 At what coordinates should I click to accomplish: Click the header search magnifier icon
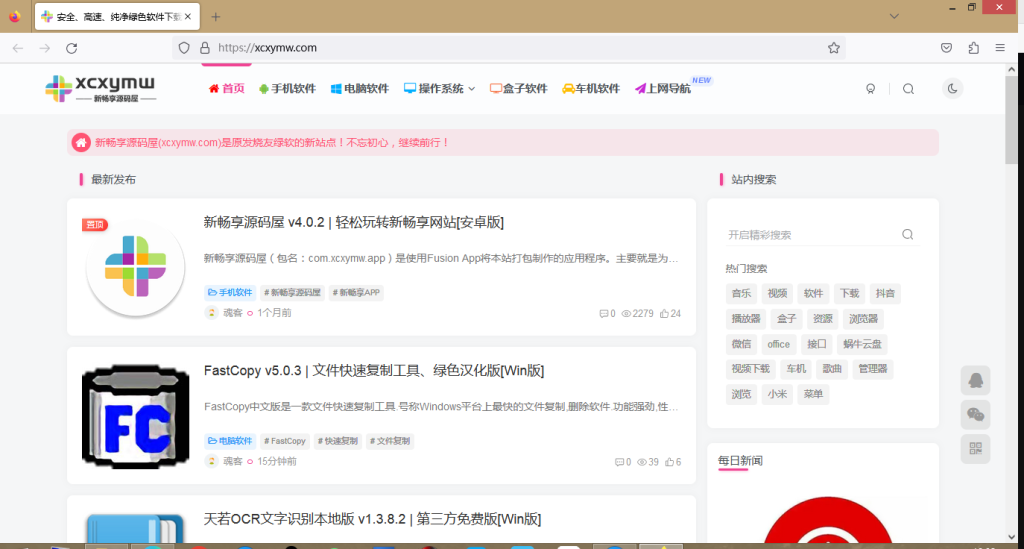tap(908, 89)
